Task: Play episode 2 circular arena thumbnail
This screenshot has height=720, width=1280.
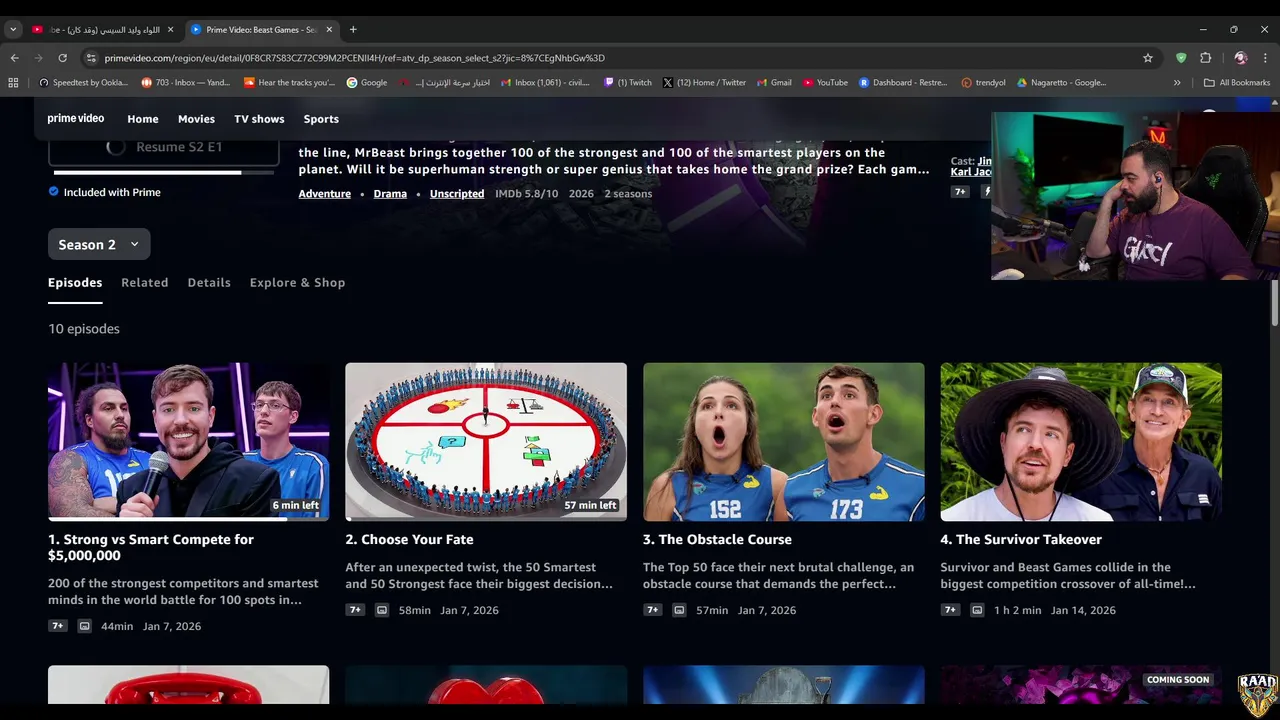Action: pyautogui.click(x=486, y=441)
